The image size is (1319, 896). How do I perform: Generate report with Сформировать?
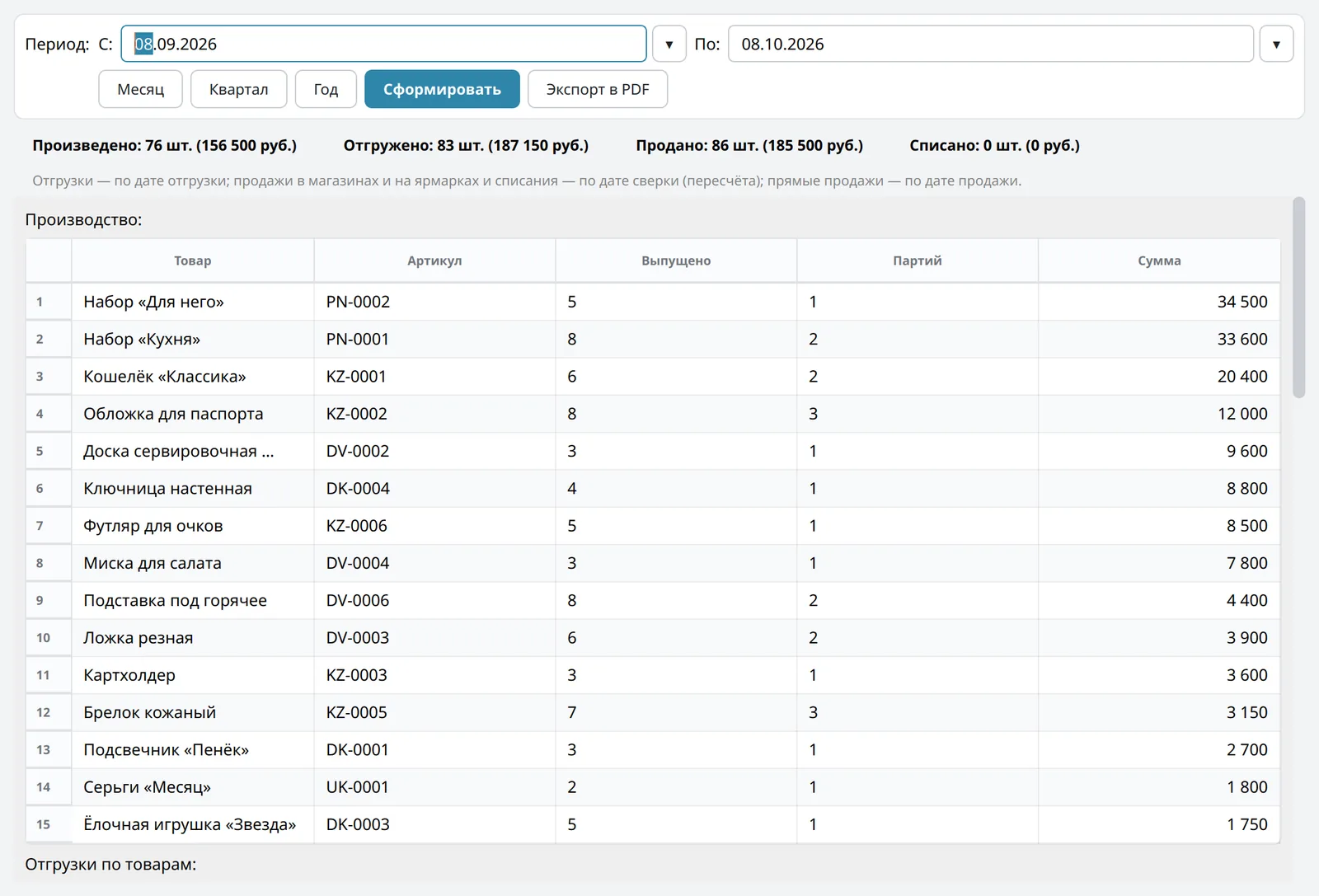(x=442, y=89)
